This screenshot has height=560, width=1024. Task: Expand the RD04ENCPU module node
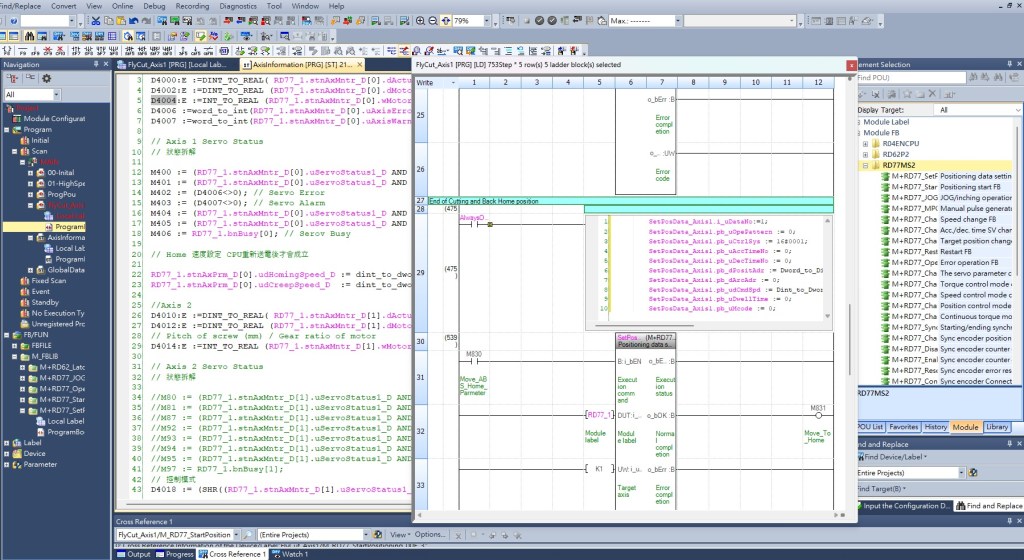click(x=866, y=144)
